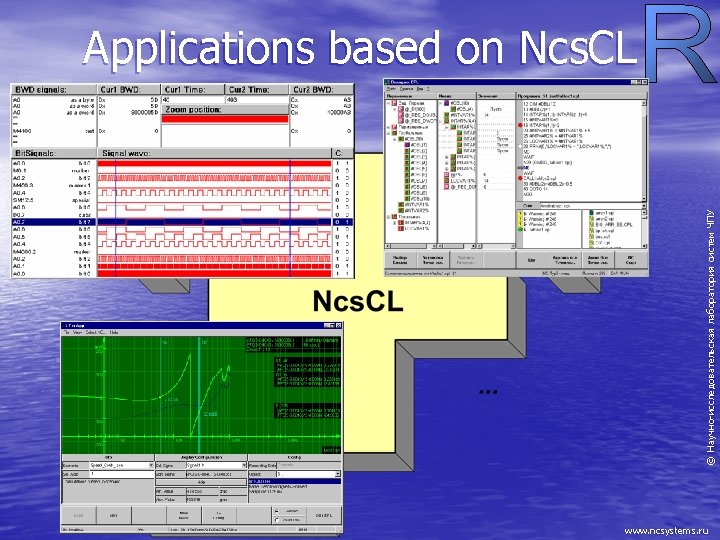Screen dimensions: 720x540
Task: Click file icon next to BIG_ARR_BS.CPL
Action: (591, 225)
